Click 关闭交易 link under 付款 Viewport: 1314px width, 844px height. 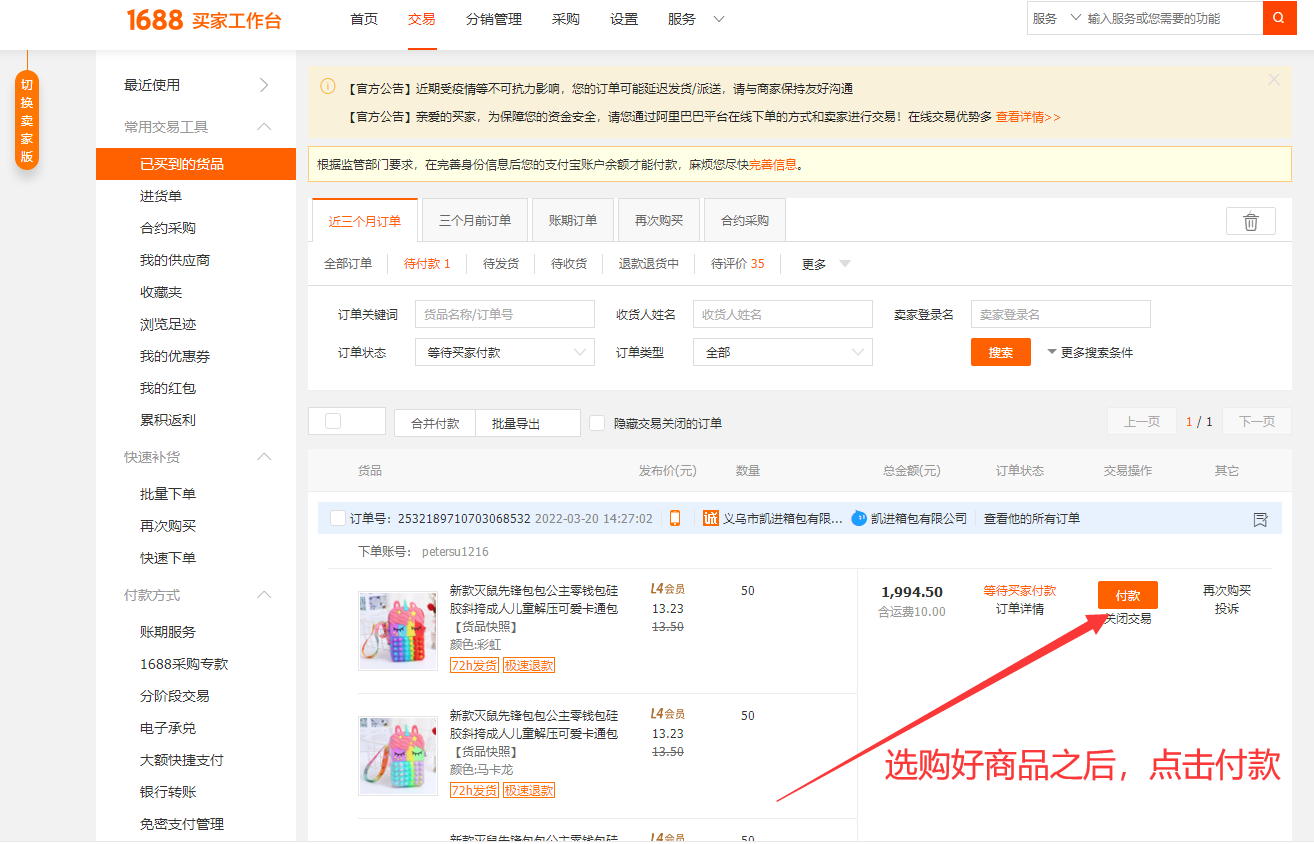click(x=1128, y=619)
